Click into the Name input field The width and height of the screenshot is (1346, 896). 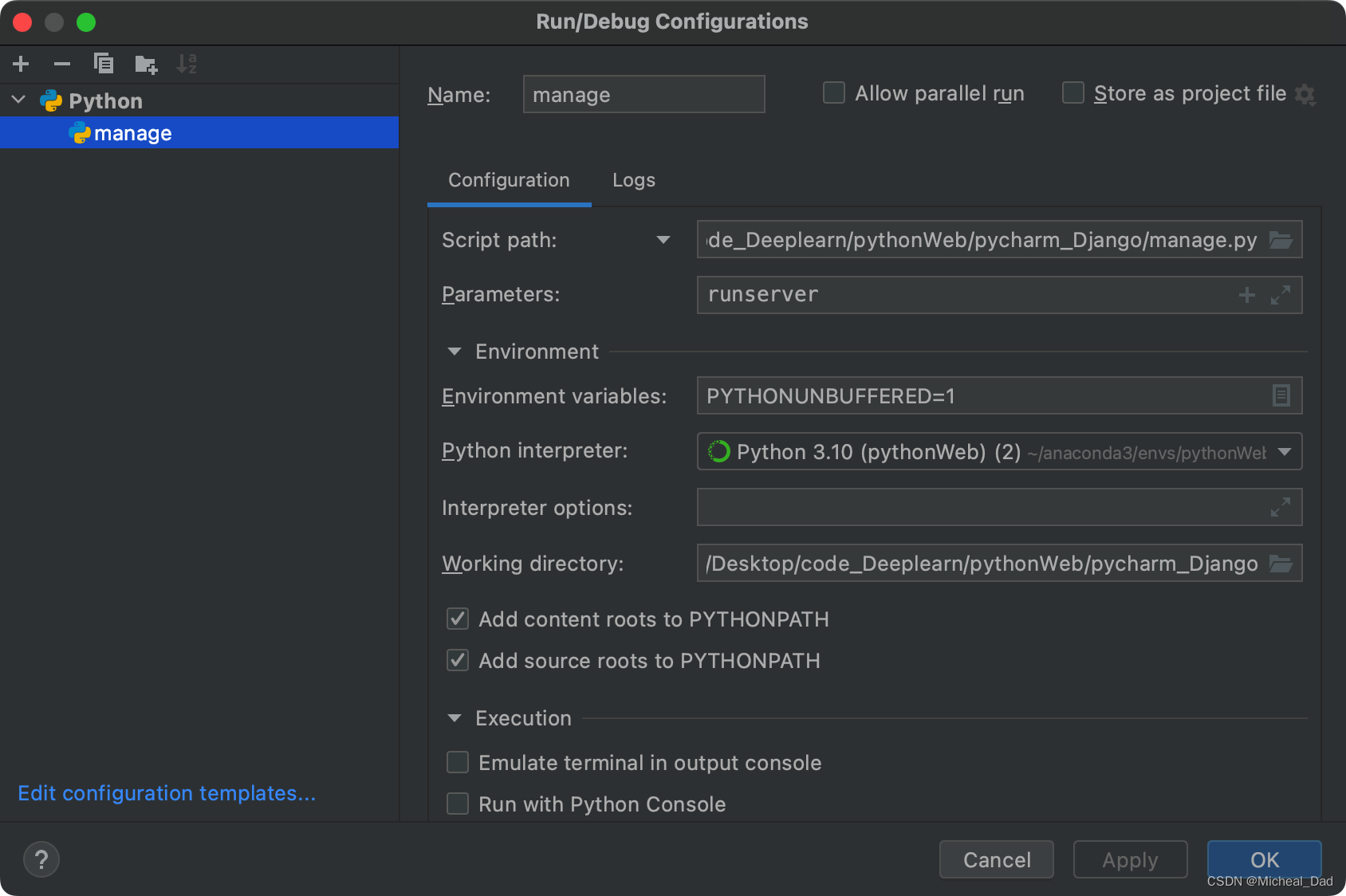(643, 95)
